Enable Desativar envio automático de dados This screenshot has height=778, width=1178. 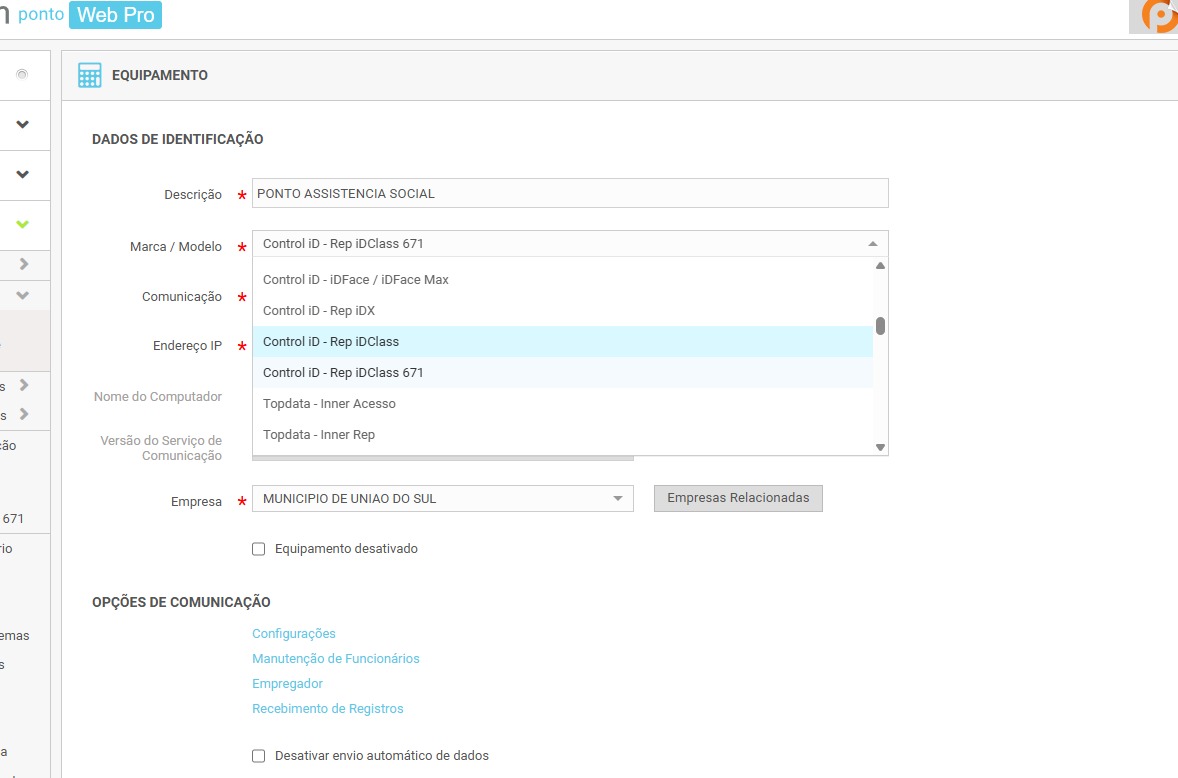coord(259,756)
